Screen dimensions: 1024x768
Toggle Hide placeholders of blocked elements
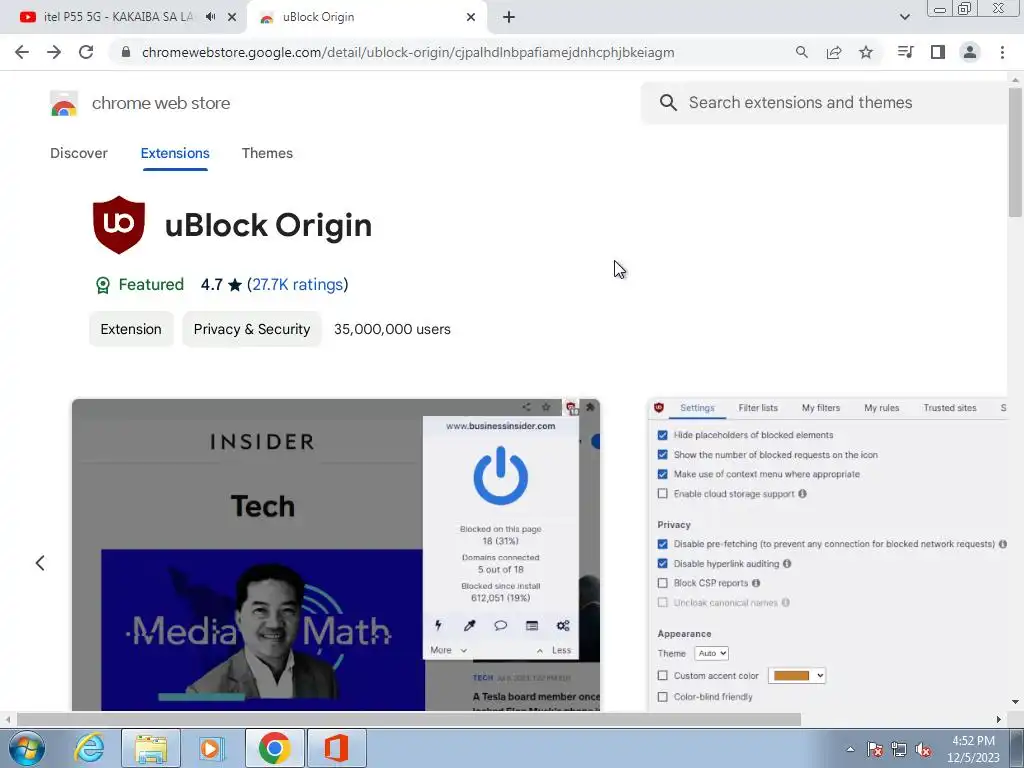(x=663, y=435)
